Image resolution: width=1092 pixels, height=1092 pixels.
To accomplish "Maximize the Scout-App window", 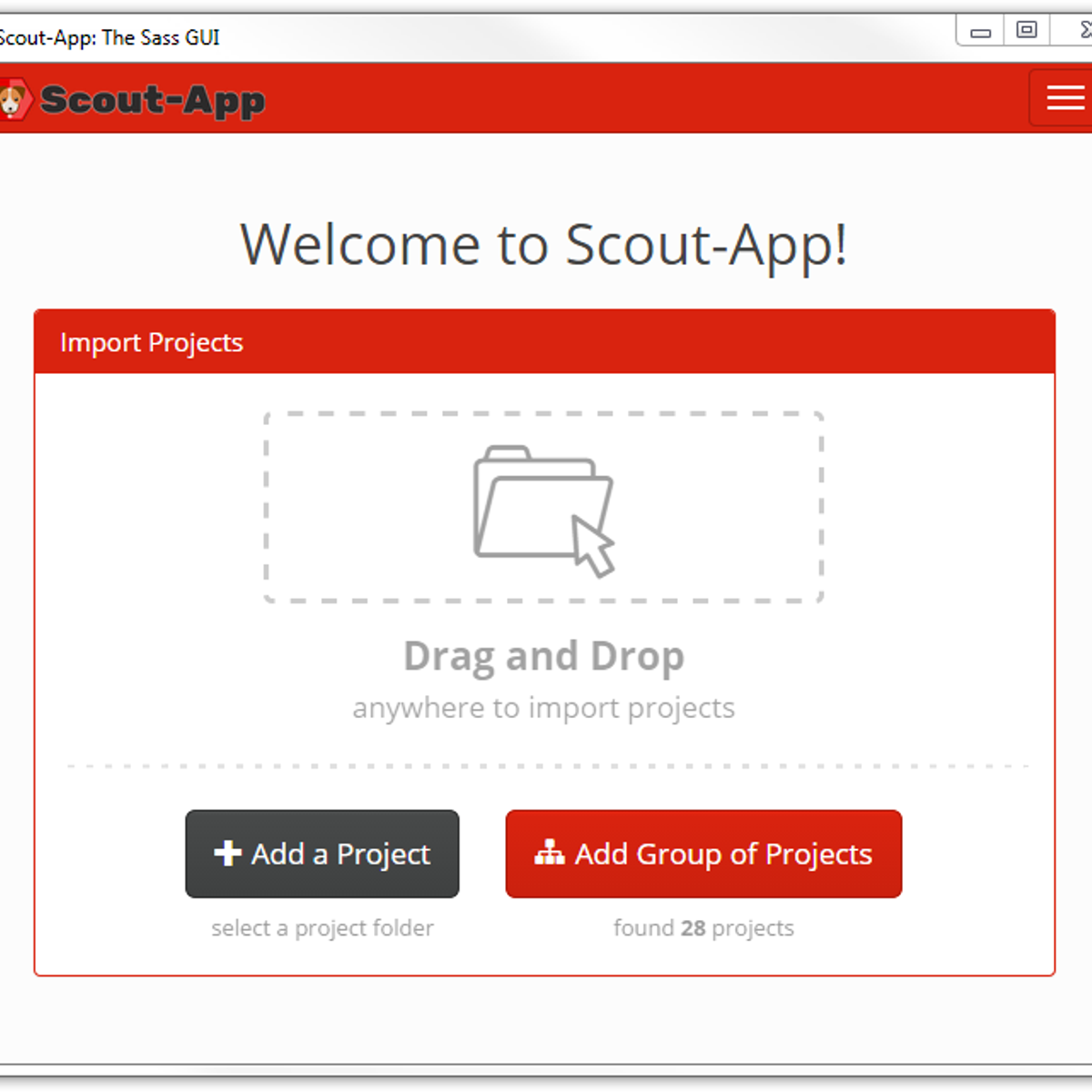I will point(1026,30).
